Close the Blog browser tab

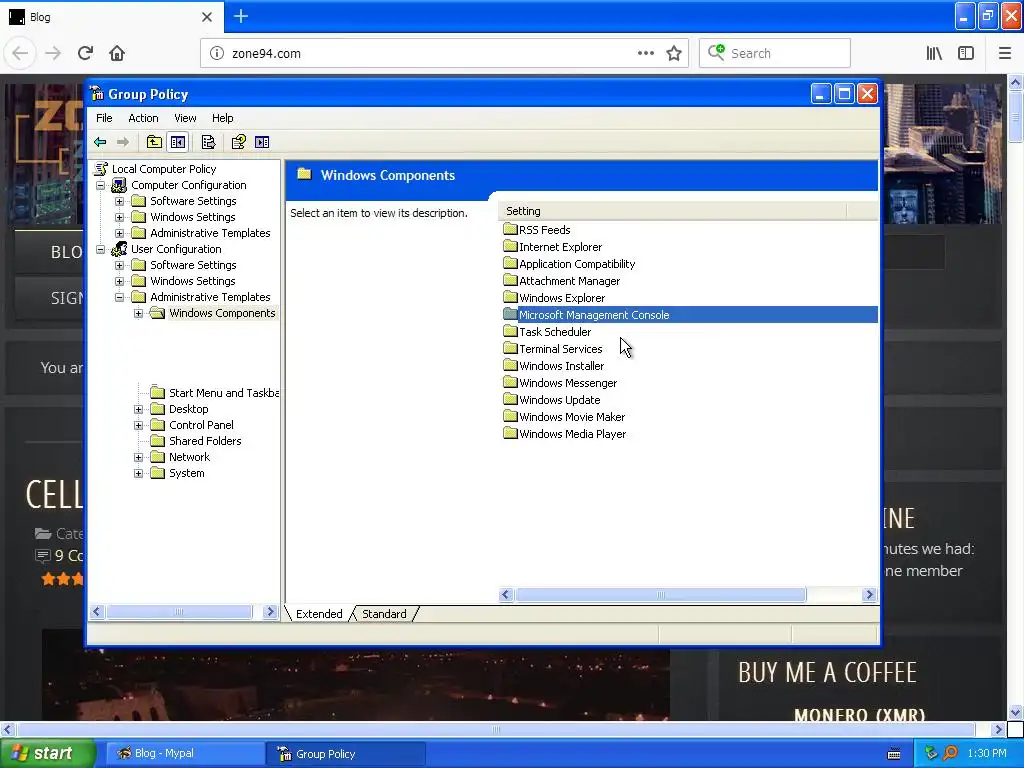coord(206,17)
